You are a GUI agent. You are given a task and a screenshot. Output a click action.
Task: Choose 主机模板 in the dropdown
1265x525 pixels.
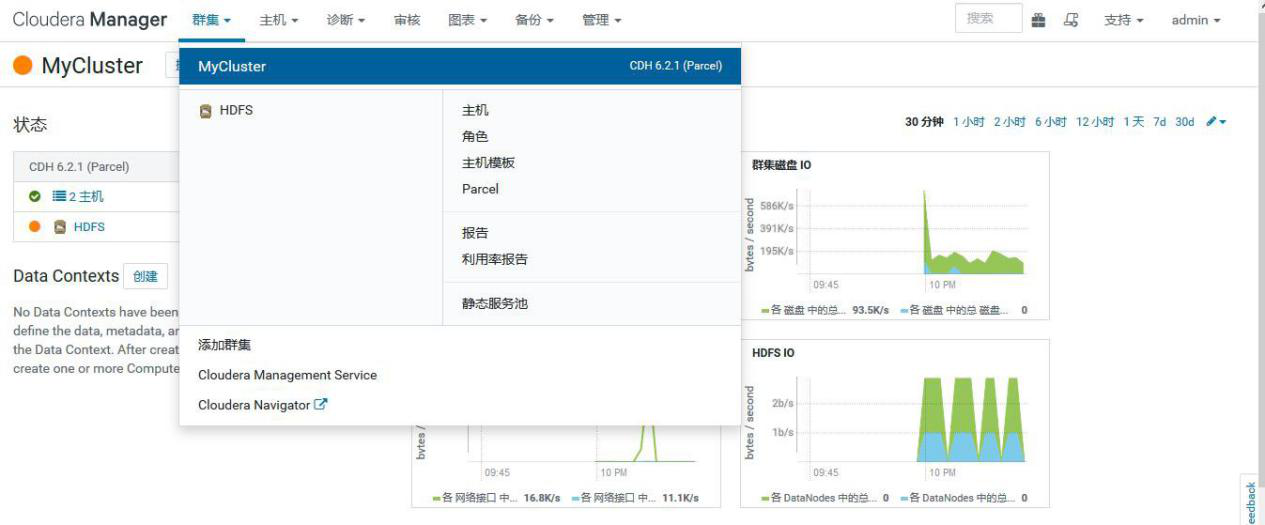tap(488, 163)
